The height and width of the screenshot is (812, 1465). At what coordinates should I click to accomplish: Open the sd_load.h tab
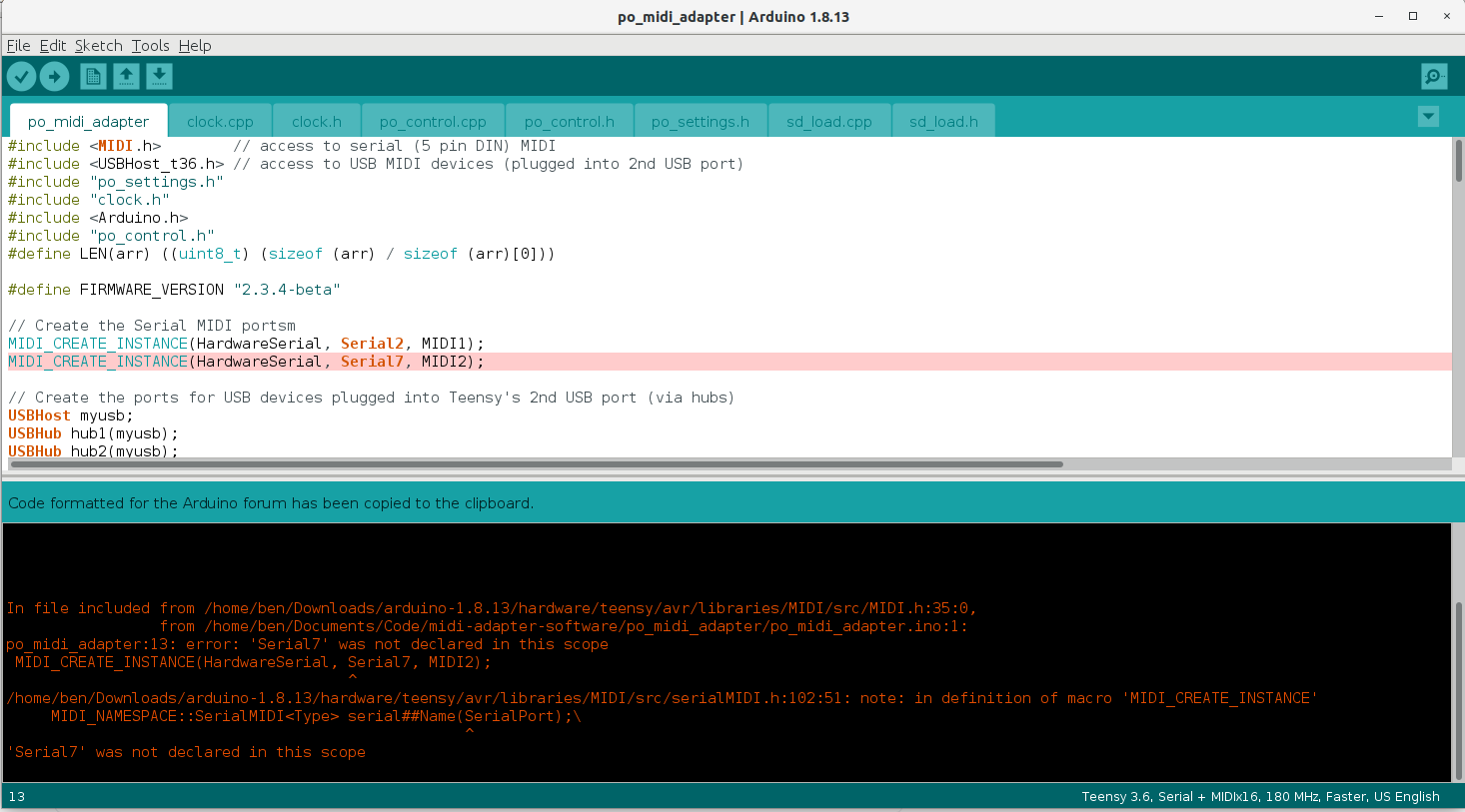coord(942,121)
